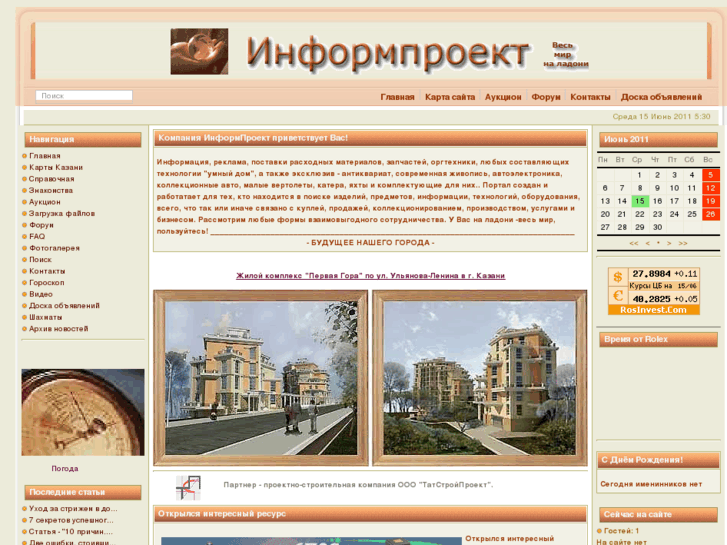
Task: Open Справочная sidebar link
Action: [51, 179]
